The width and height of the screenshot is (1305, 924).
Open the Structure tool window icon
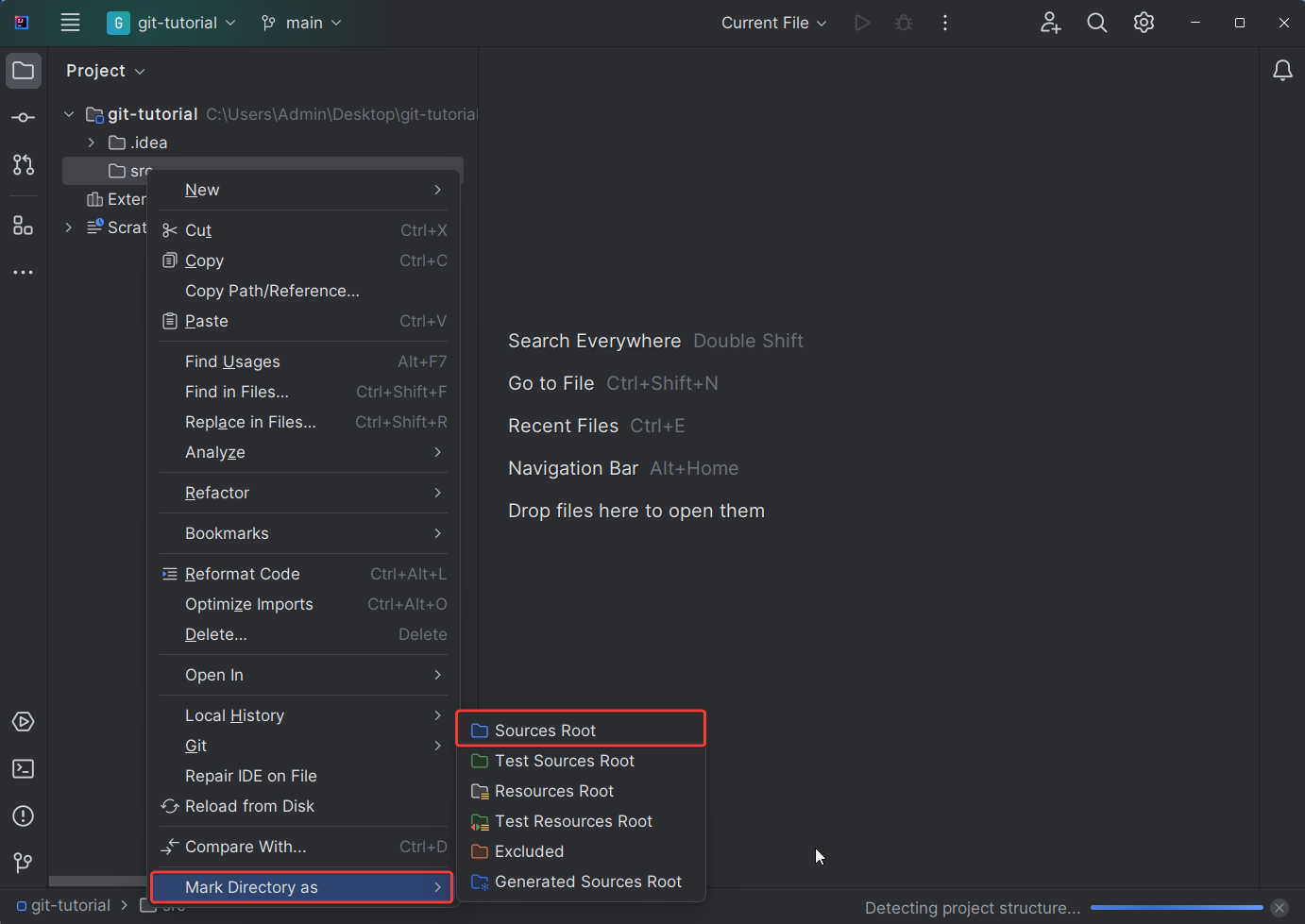click(24, 226)
